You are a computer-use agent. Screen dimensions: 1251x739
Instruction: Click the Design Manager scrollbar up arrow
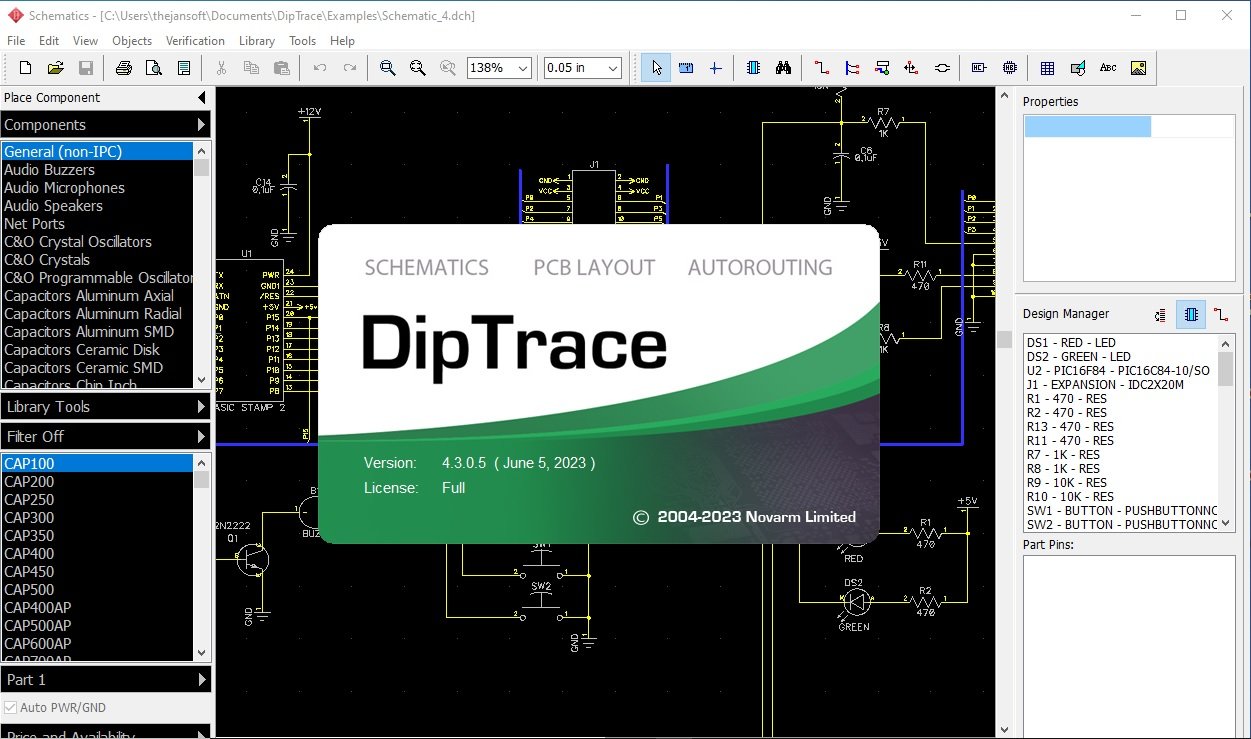point(1225,343)
